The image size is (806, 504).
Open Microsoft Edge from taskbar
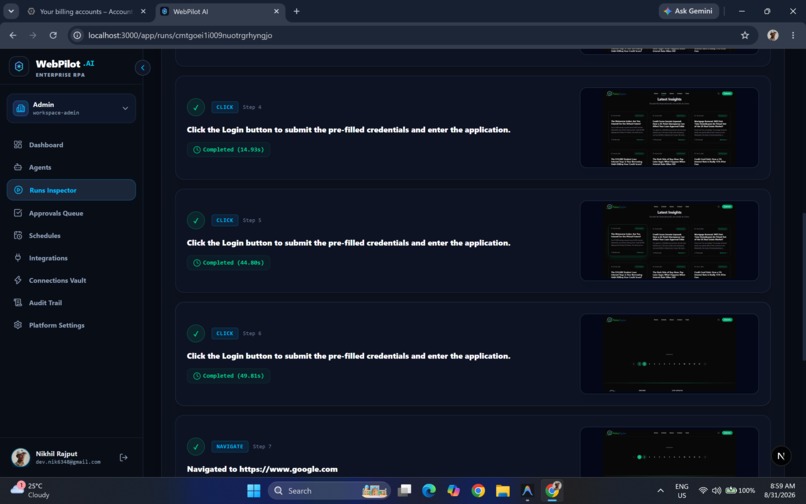pos(429,491)
